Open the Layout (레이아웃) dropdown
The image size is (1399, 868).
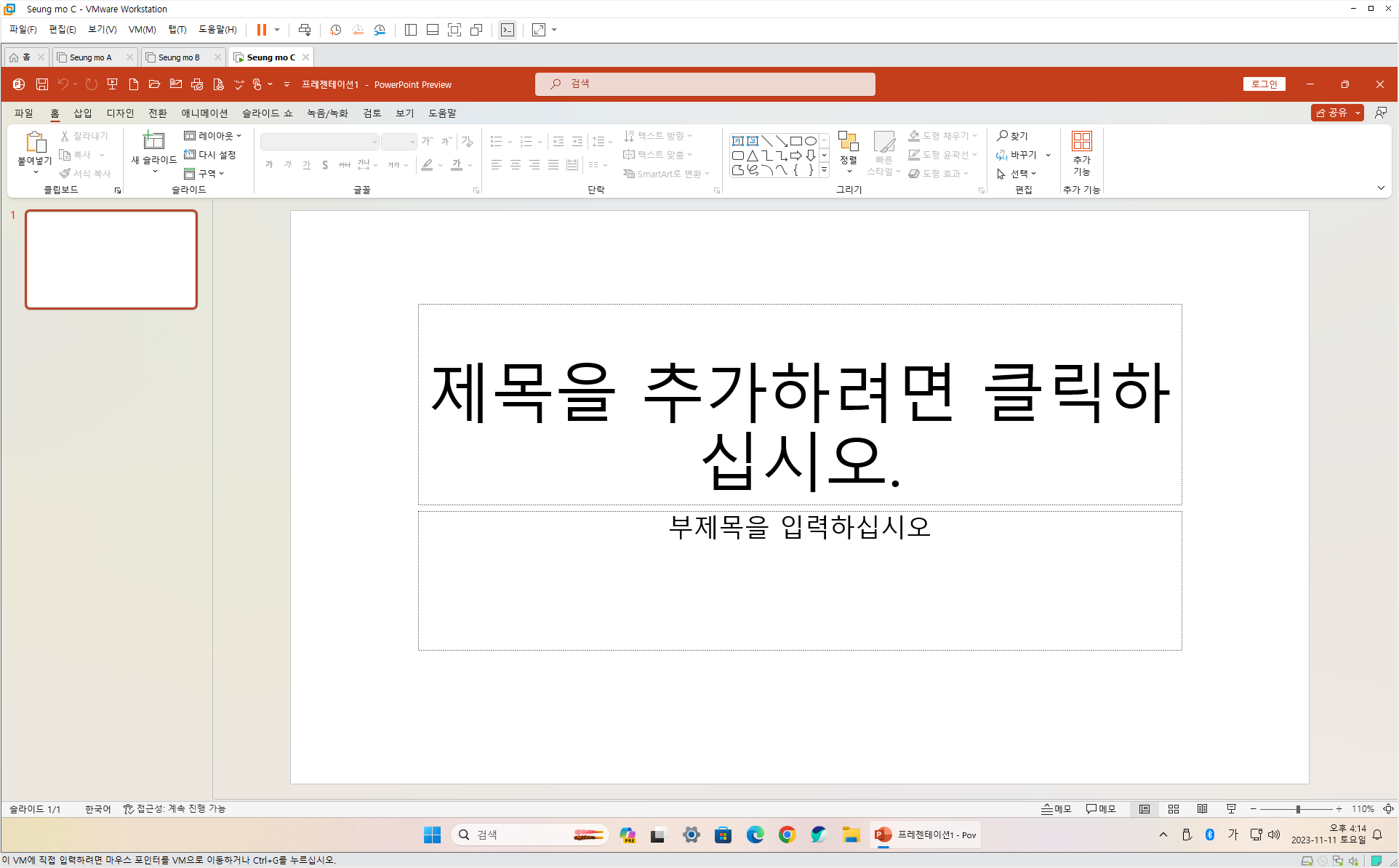pos(212,136)
